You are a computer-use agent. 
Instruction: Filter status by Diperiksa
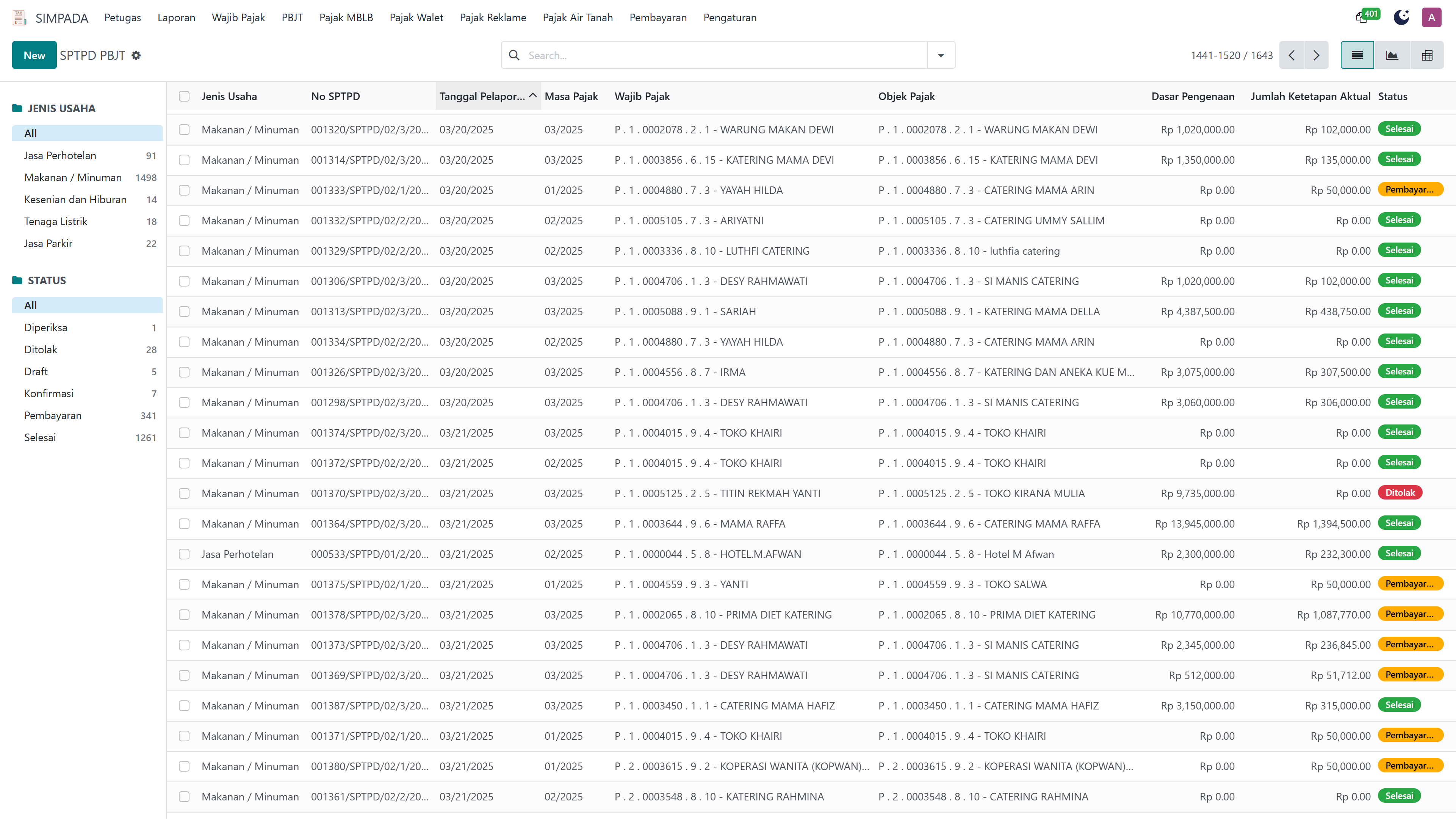pos(88,328)
